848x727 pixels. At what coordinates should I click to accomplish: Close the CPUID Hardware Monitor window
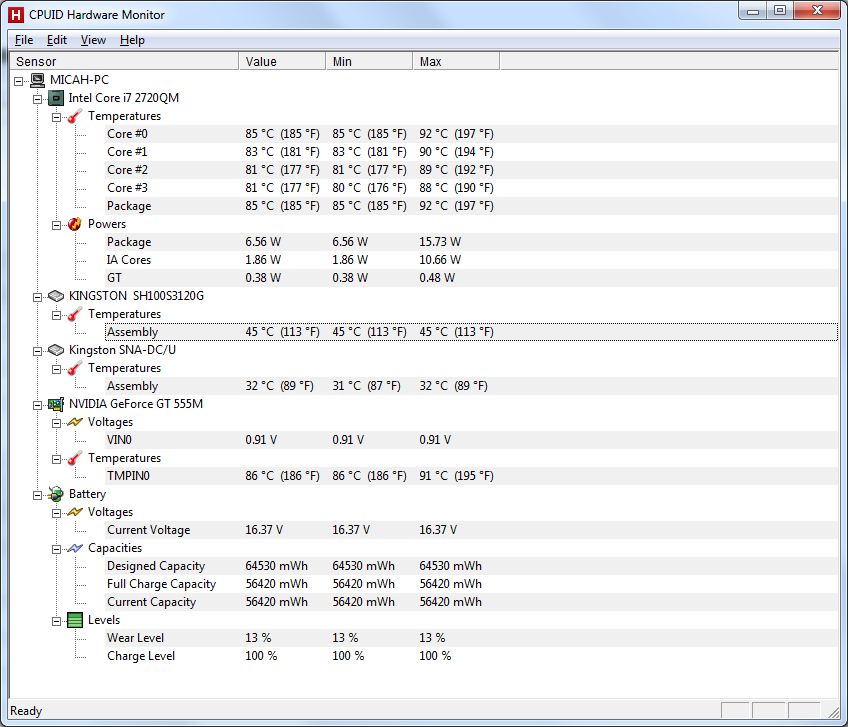click(x=817, y=11)
